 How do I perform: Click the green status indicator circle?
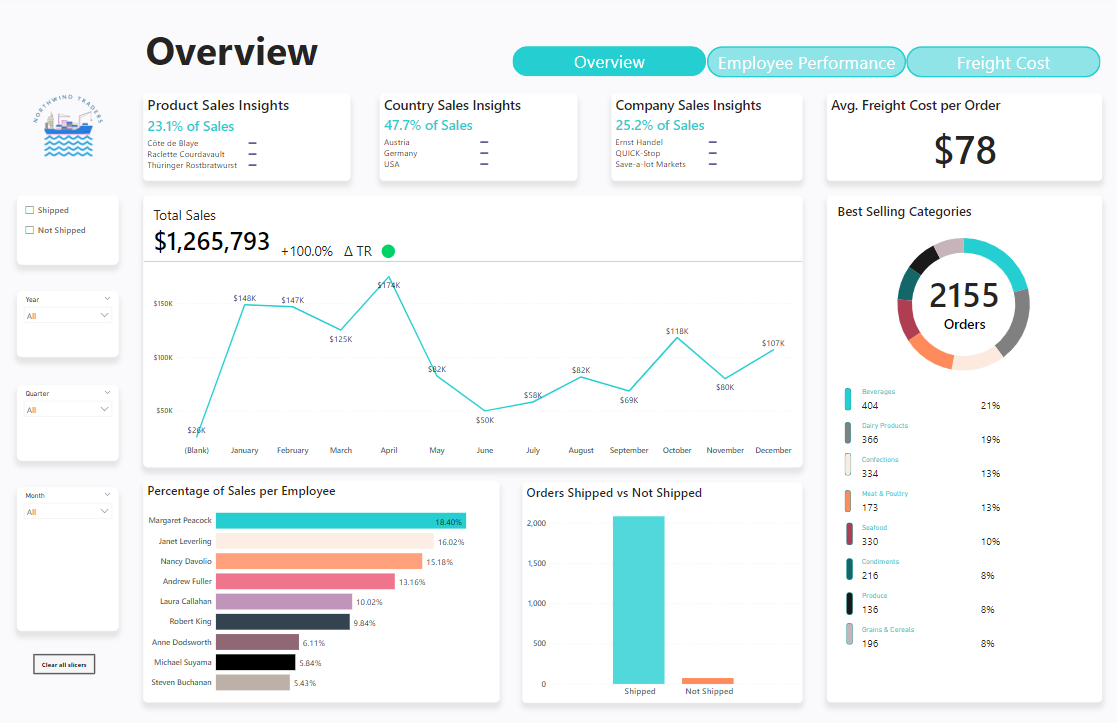click(x=388, y=251)
